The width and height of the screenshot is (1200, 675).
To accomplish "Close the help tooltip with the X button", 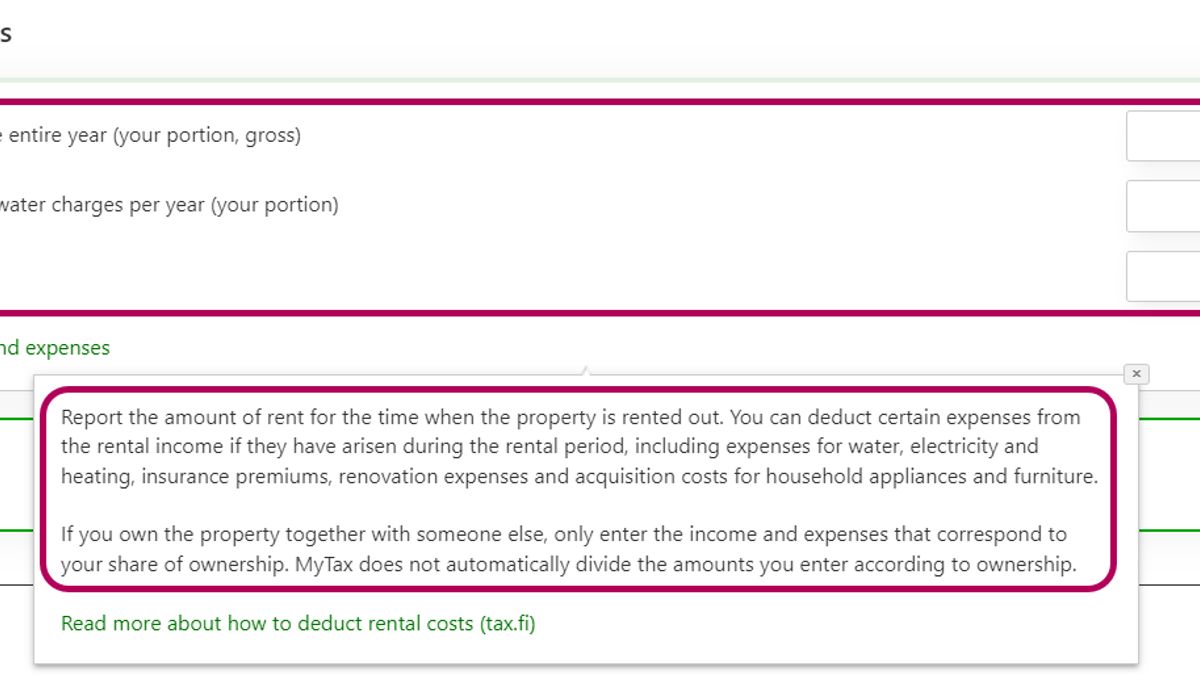I will point(1136,374).
